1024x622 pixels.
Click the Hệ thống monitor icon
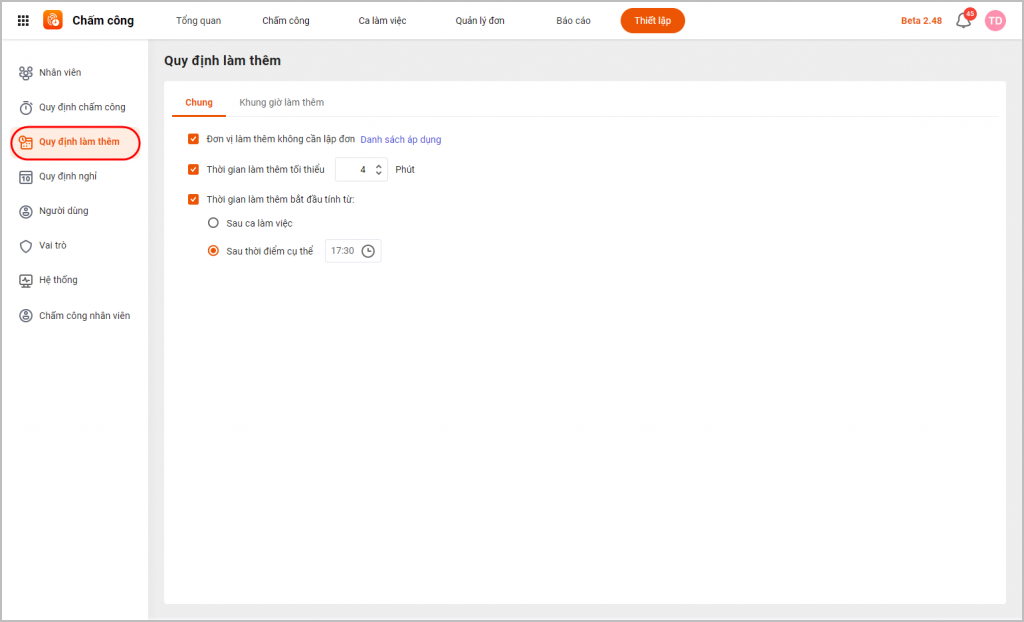click(26, 281)
